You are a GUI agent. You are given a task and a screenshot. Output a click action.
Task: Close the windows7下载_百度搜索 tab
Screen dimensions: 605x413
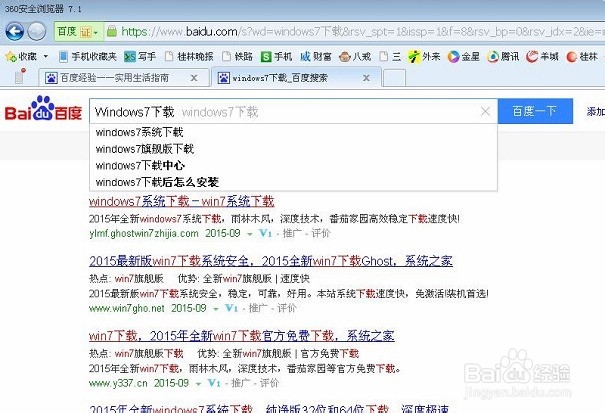point(366,78)
